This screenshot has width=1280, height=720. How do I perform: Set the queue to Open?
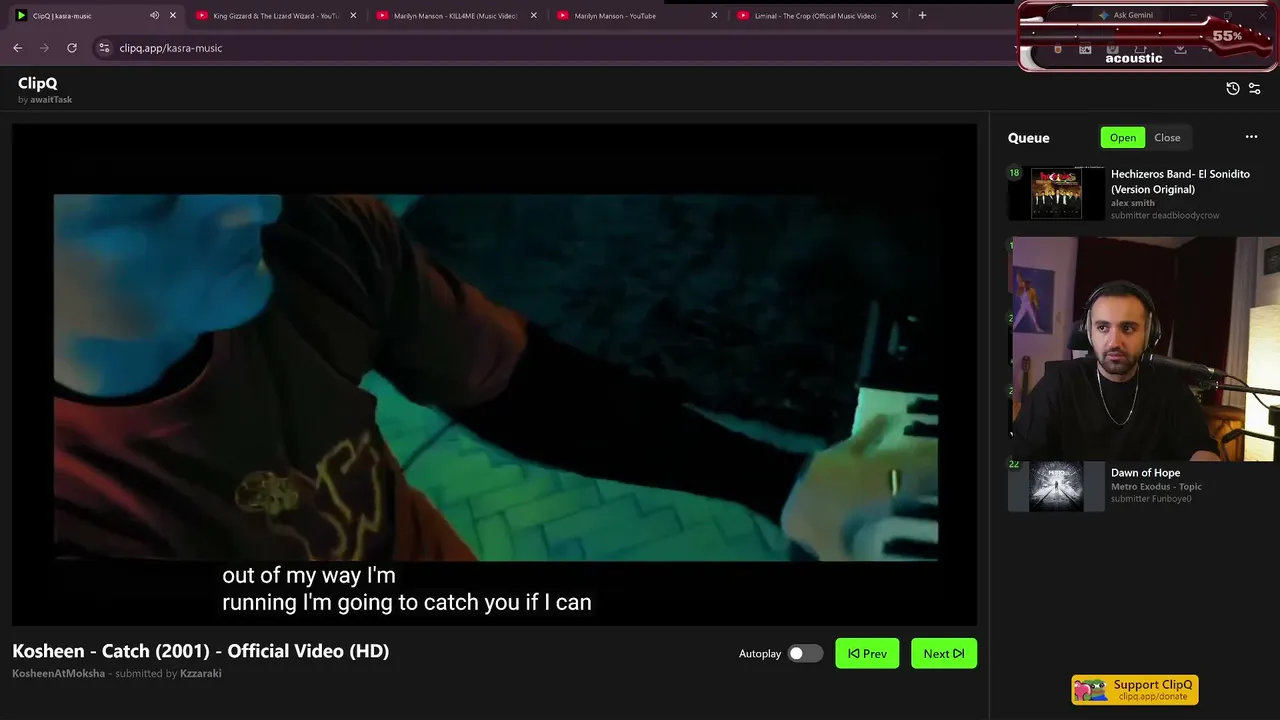1123,138
